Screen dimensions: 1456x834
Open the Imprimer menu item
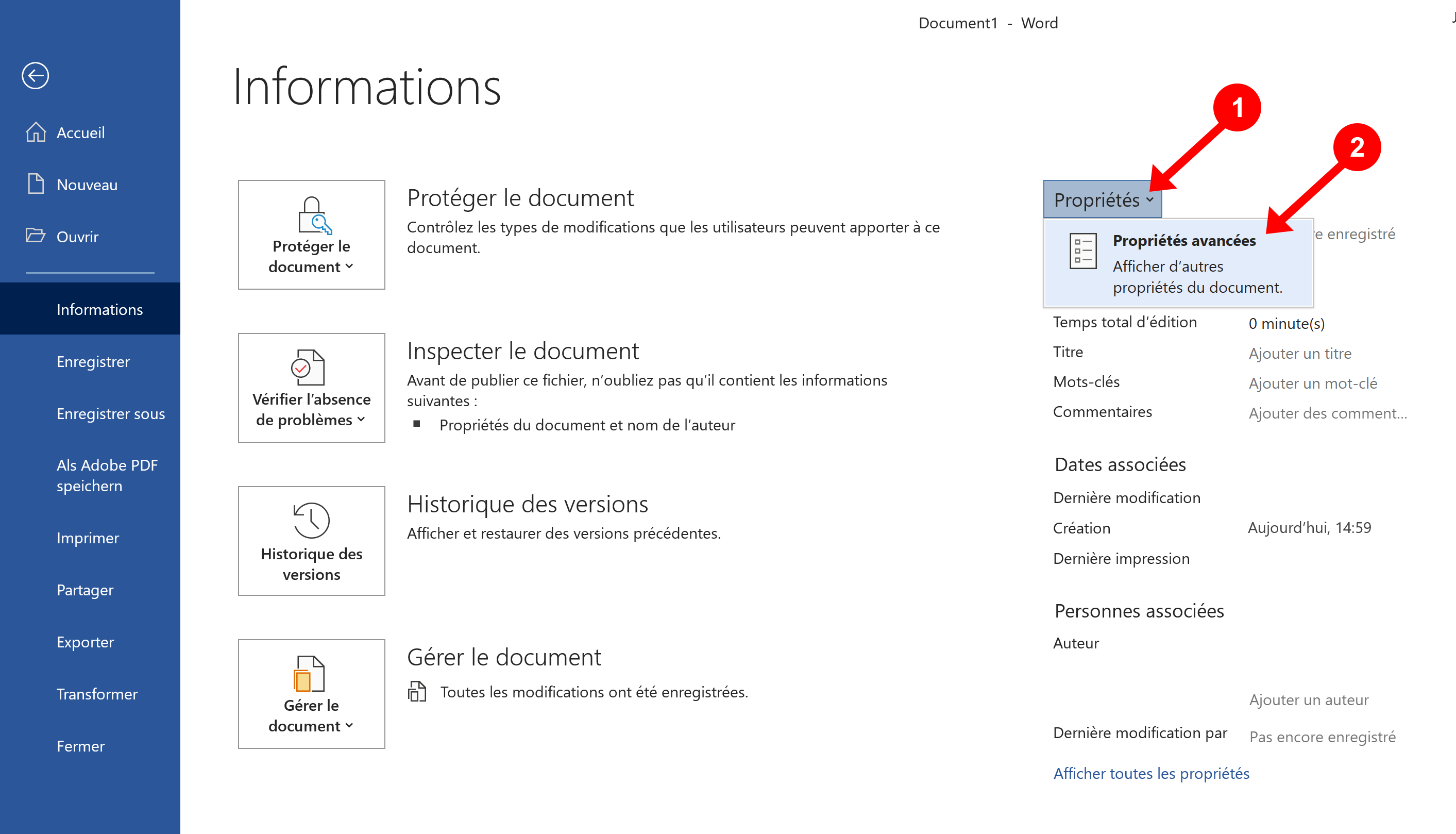(88, 538)
